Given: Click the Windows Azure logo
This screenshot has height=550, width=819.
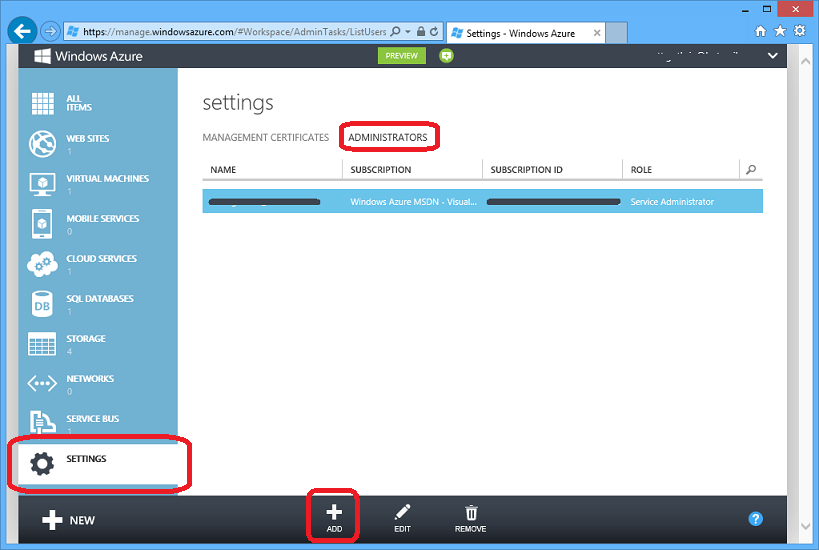Looking at the screenshot, I should [x=88, y=56].
